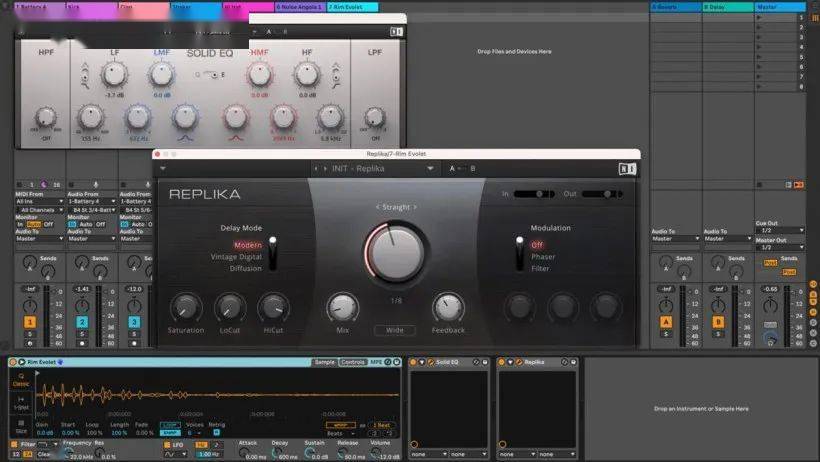Click the Native Instruments logo in Replika
This screenshot has width=820, height=462.
coord(626,169)
